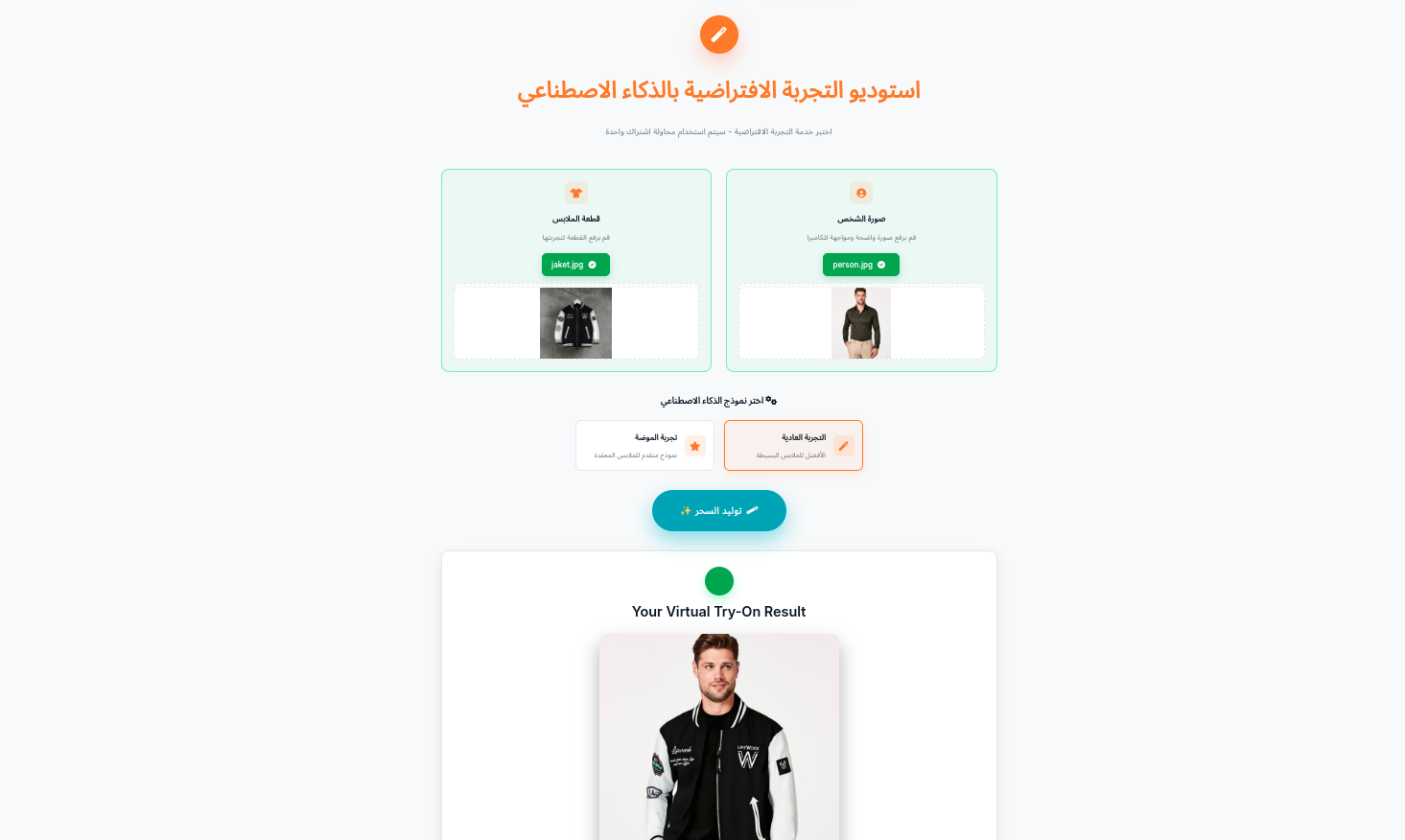Select the التجربة العادية model option
The width and height of the screenshot is (1405, 840).
[793, 446]
